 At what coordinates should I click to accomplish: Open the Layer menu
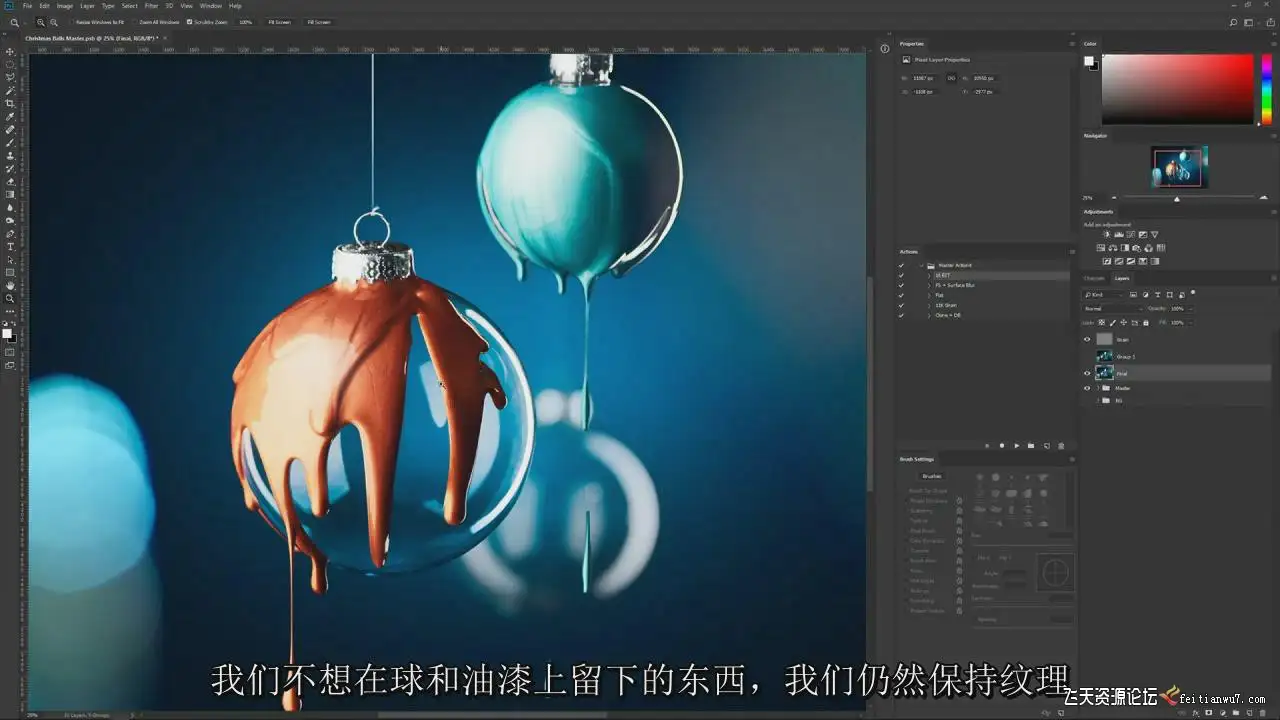[x=88, y=6]
